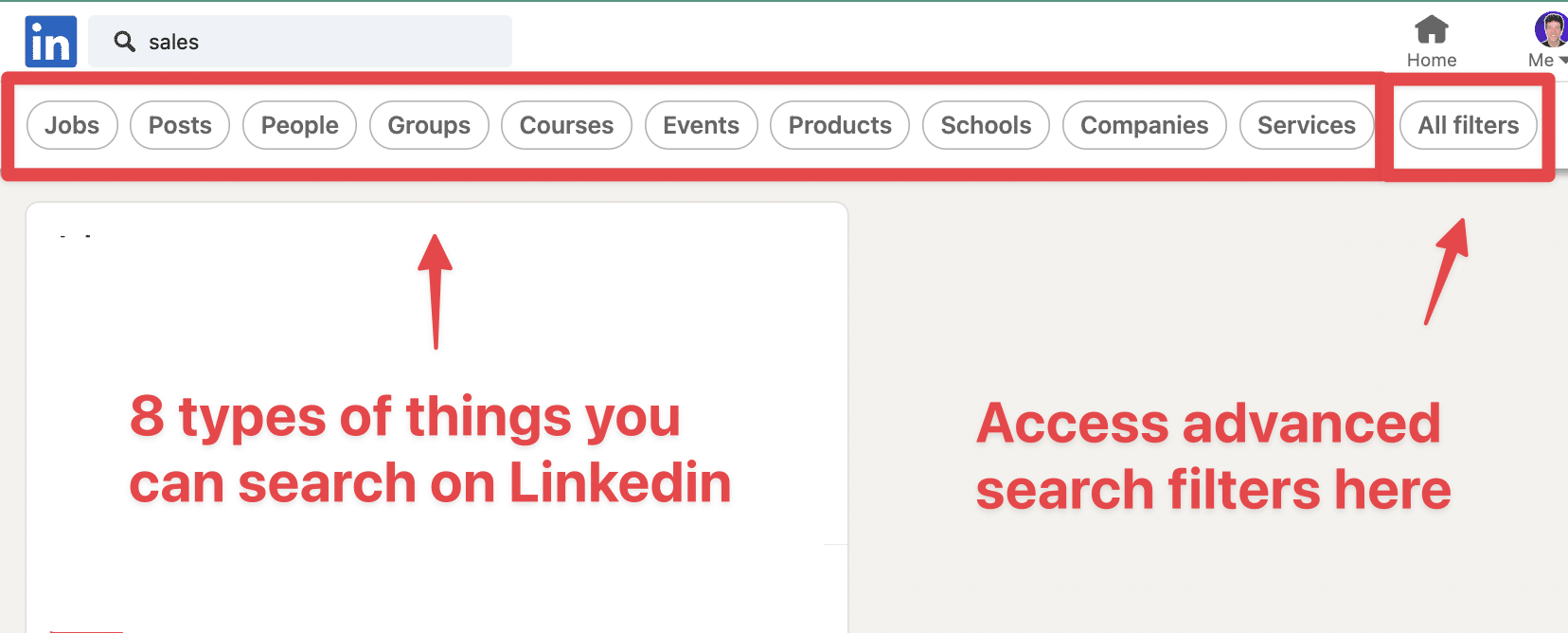This screenshot has width=1568, height=633.
Task: Filter results by Products
Action: (x=839, y=124)
